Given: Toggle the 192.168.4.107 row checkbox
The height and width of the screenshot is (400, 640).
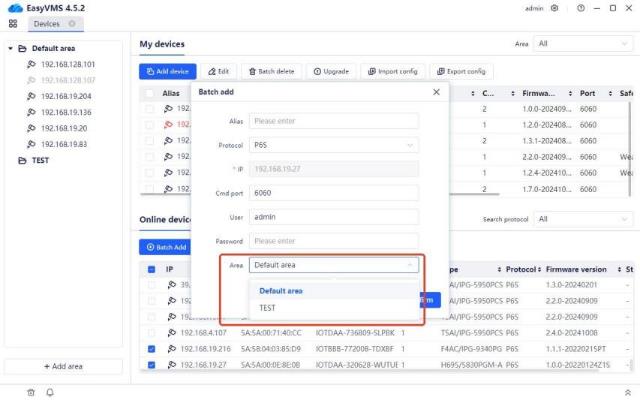Looking at the screenshot, I should [152, 333].
